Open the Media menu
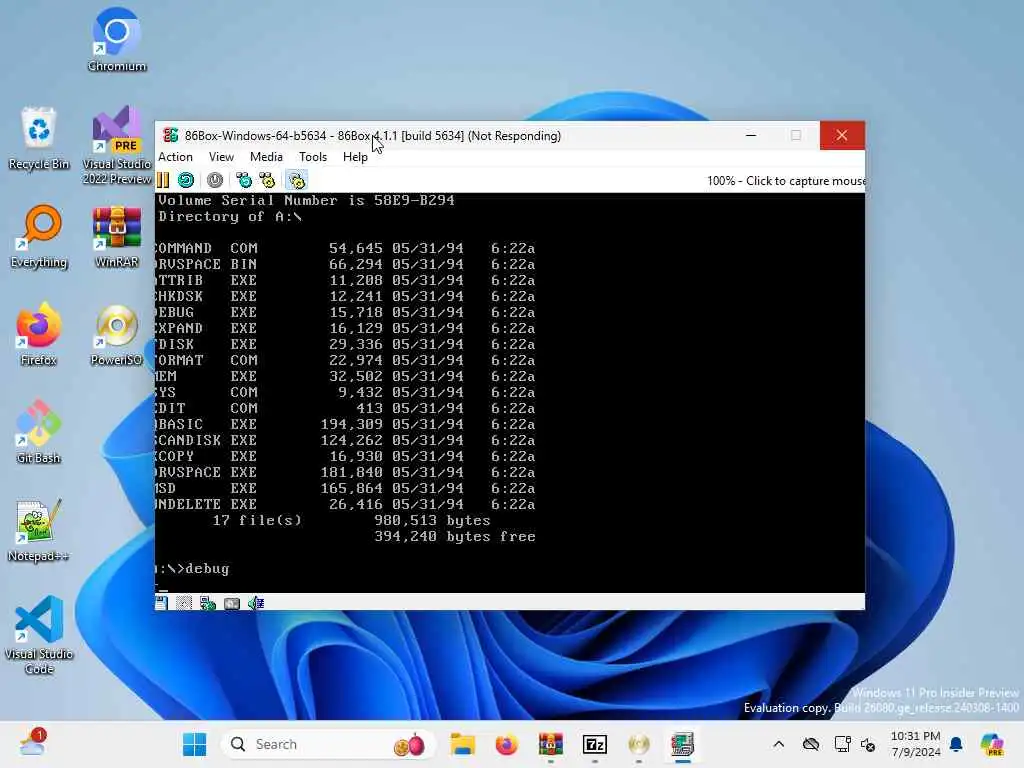Screen dimensions: 1024x768 (266, 157)
